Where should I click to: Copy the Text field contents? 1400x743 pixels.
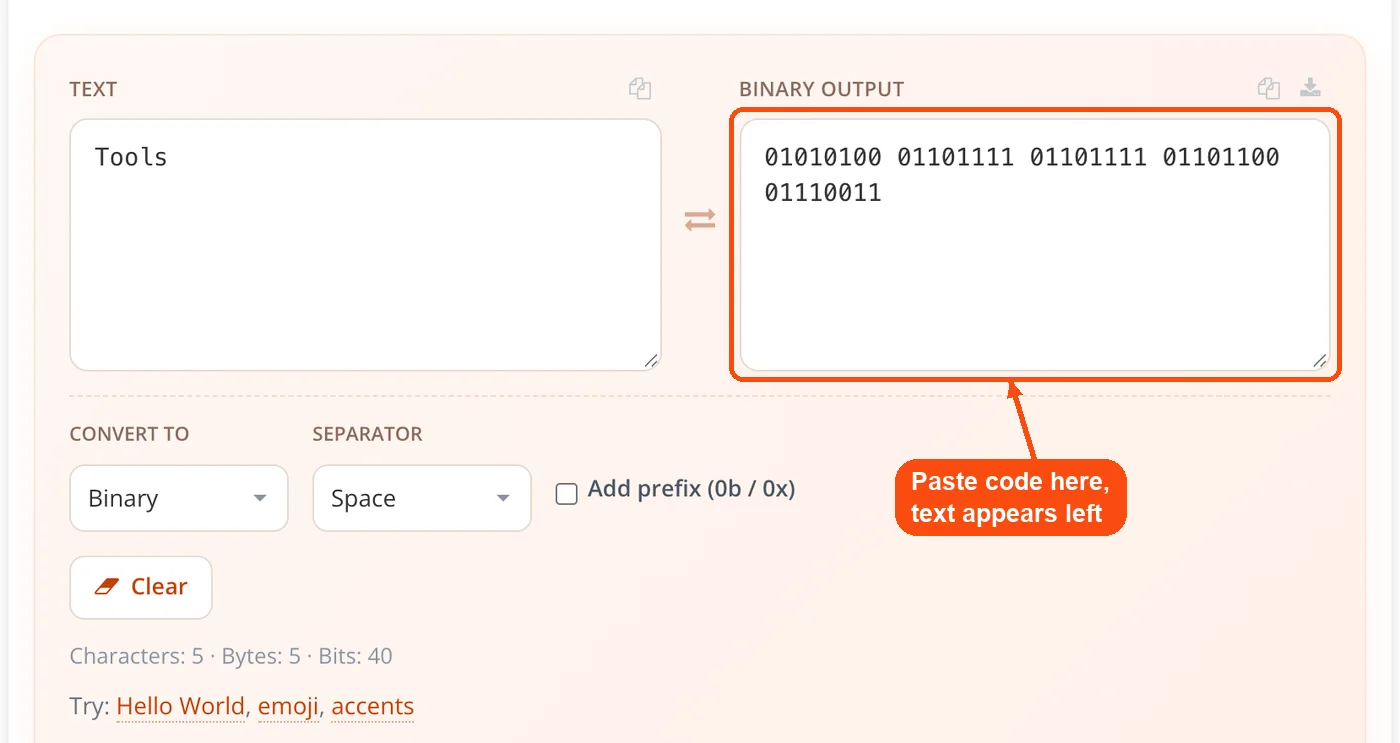[x=640, y=89]
